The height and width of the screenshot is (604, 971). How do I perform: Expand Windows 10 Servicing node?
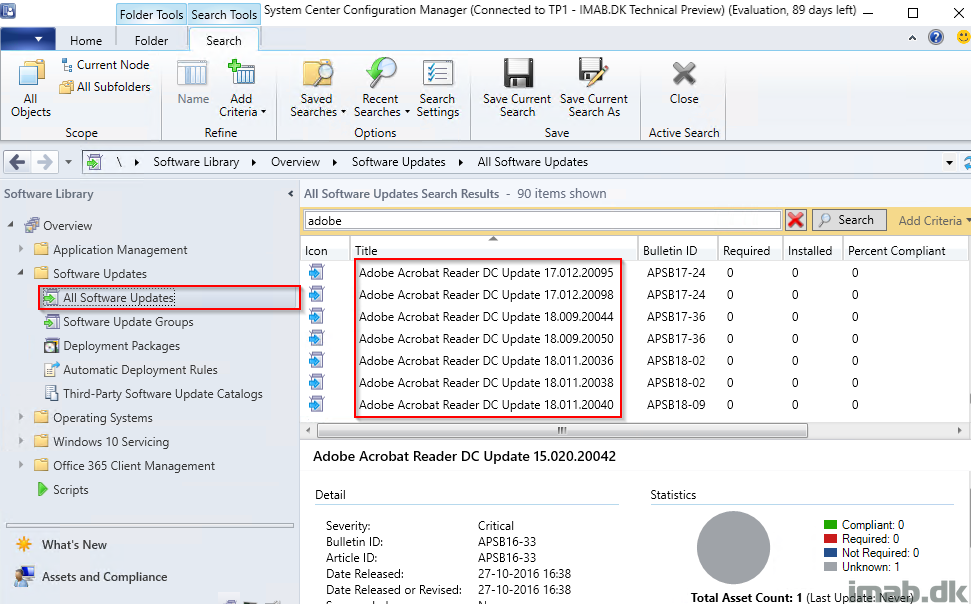pos(21,441)
